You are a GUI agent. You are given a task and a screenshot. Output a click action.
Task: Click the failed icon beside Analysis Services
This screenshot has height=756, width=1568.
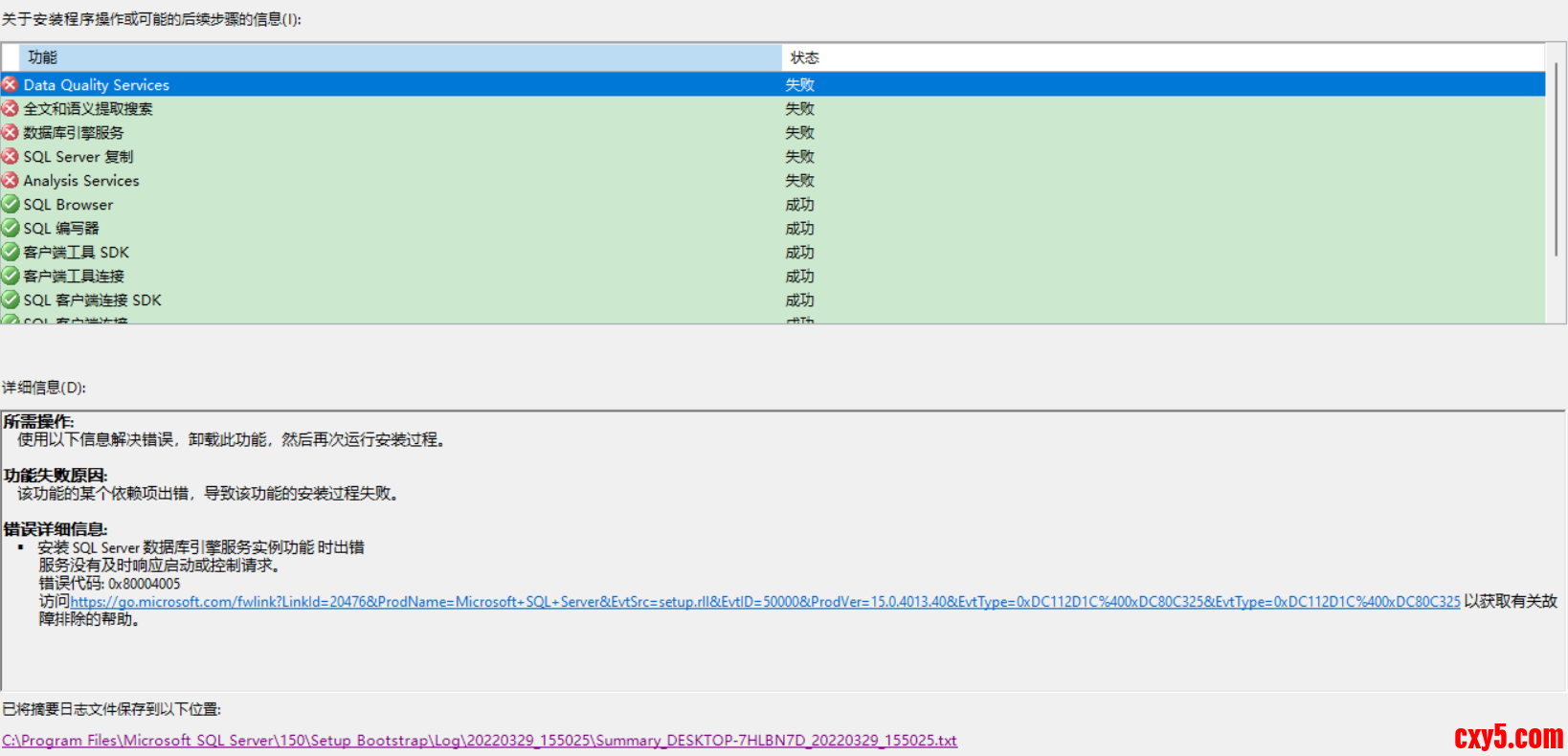(11, 180)
